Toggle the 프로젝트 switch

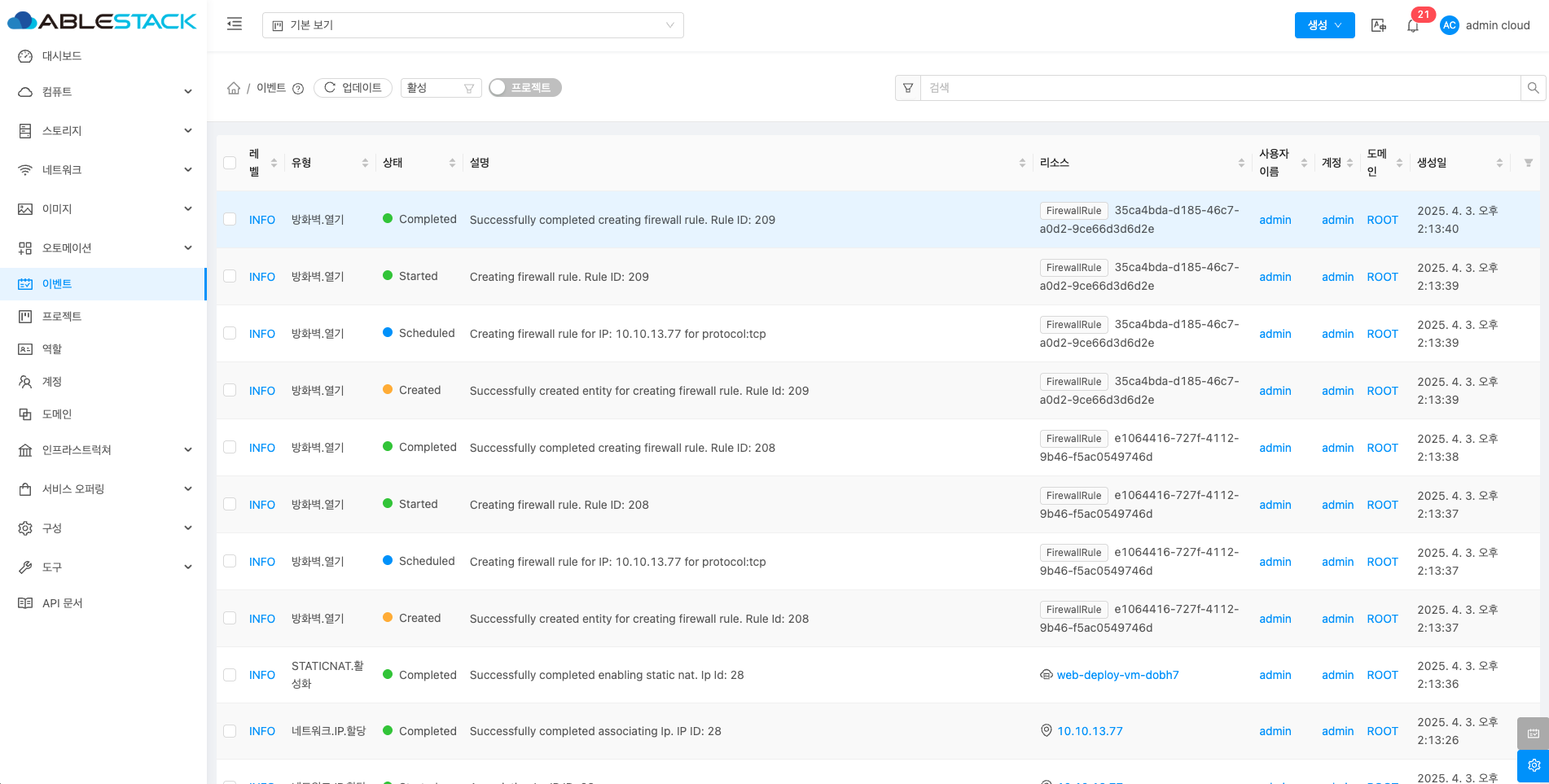524,88
